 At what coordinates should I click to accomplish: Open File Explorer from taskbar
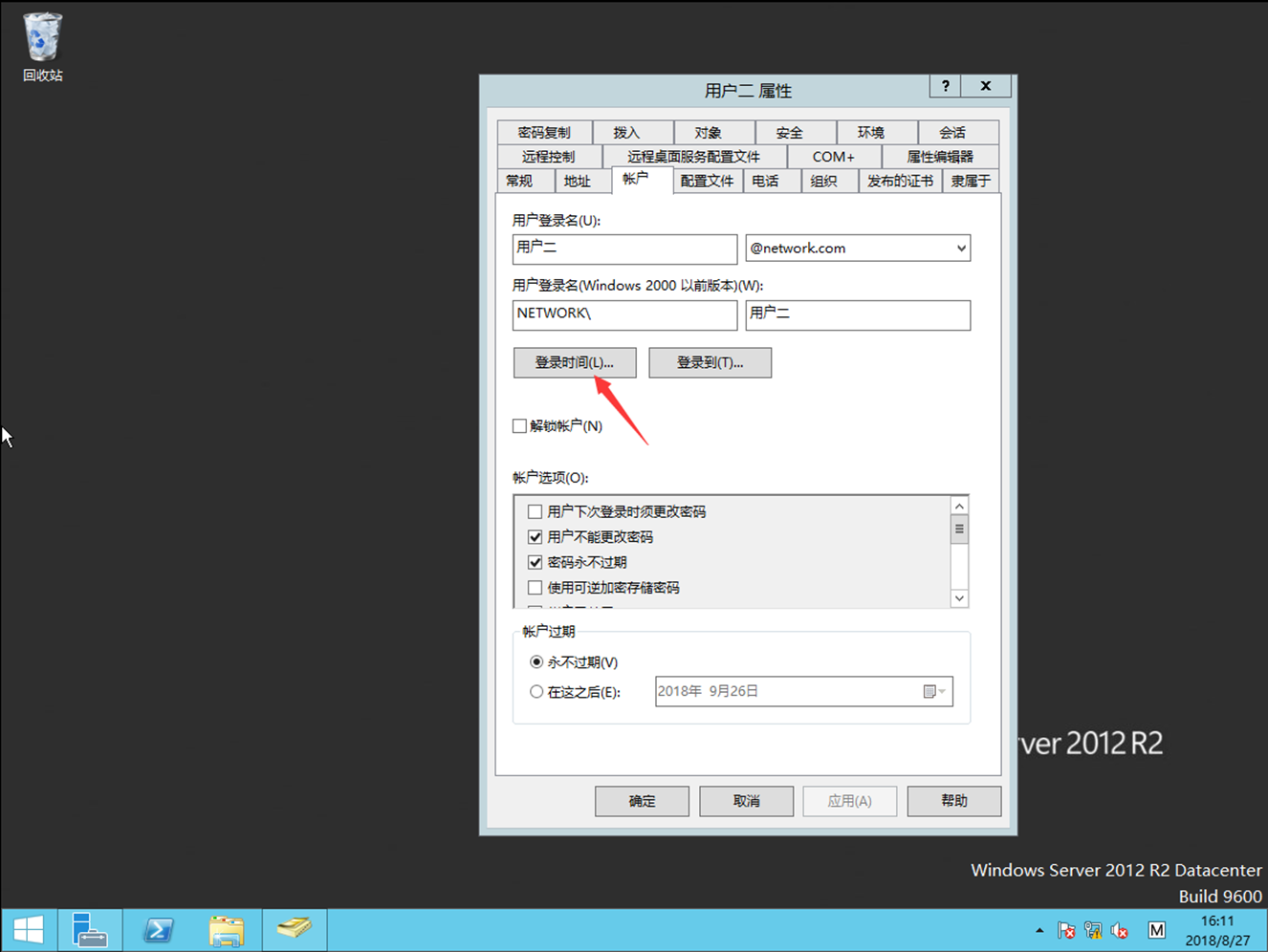click(227, 930)
